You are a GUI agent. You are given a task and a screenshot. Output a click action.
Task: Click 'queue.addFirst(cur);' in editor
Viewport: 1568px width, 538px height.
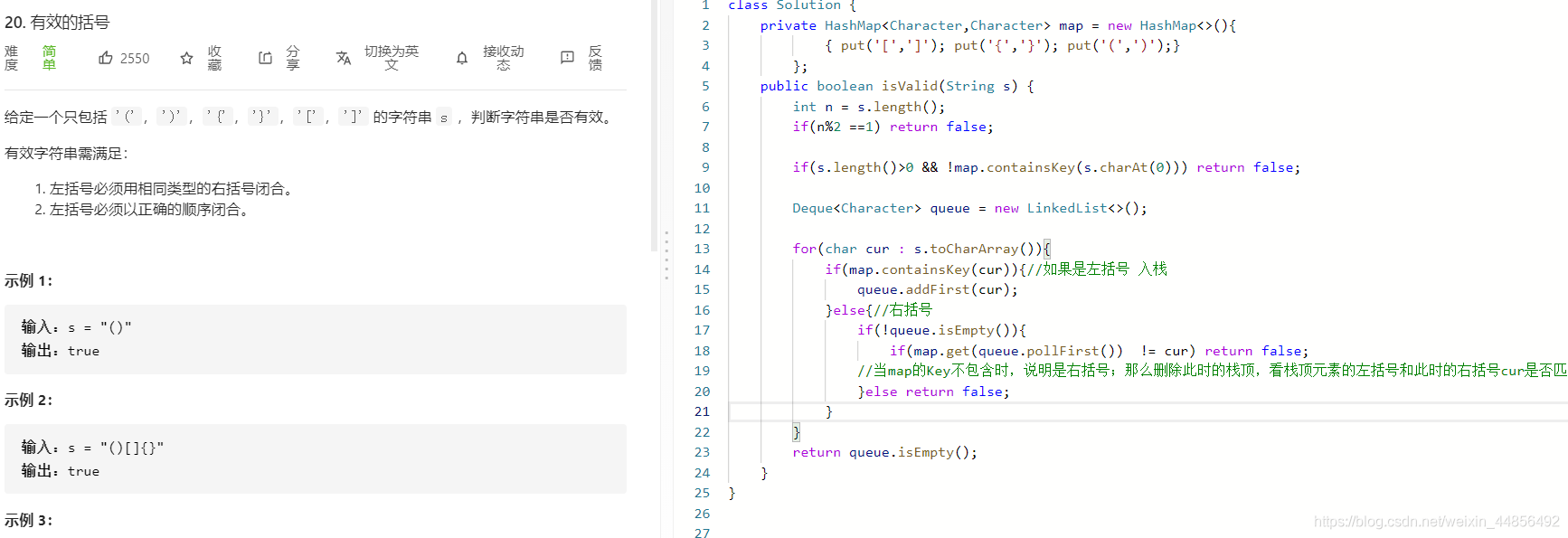(x=937, y=289)
